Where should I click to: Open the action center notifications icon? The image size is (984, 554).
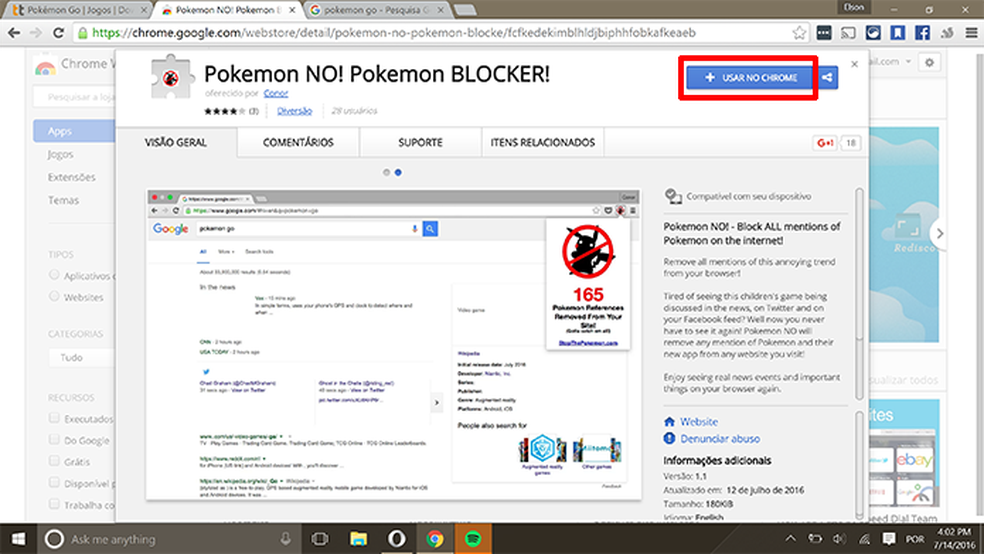click(x=889, y=539)
